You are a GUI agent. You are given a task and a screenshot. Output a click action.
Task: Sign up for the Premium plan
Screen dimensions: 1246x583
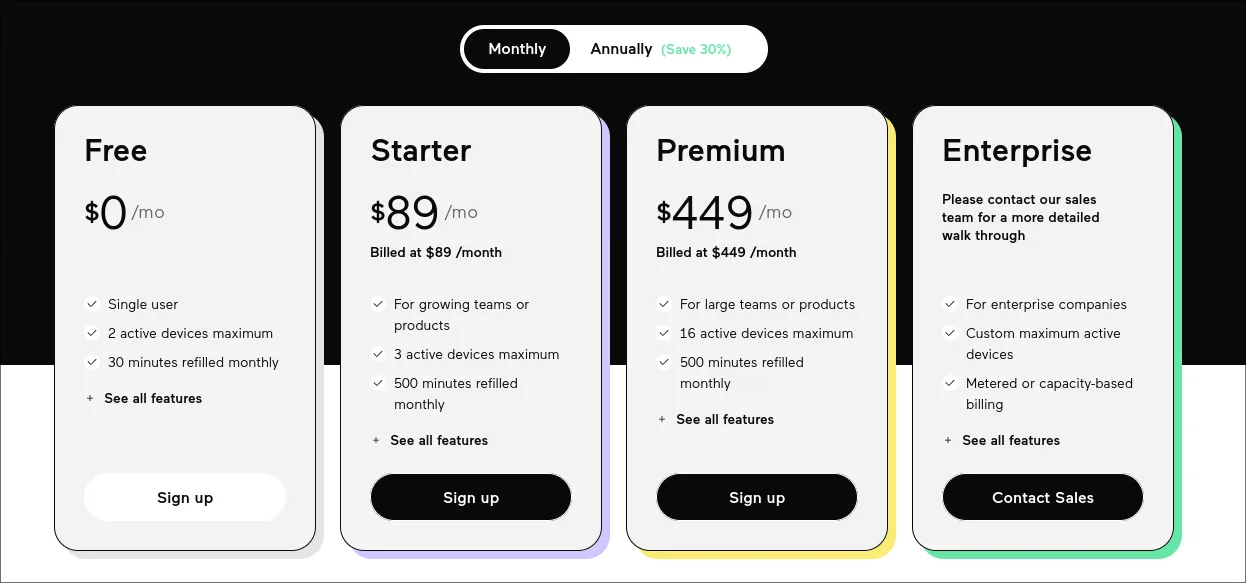click(757, 497)
